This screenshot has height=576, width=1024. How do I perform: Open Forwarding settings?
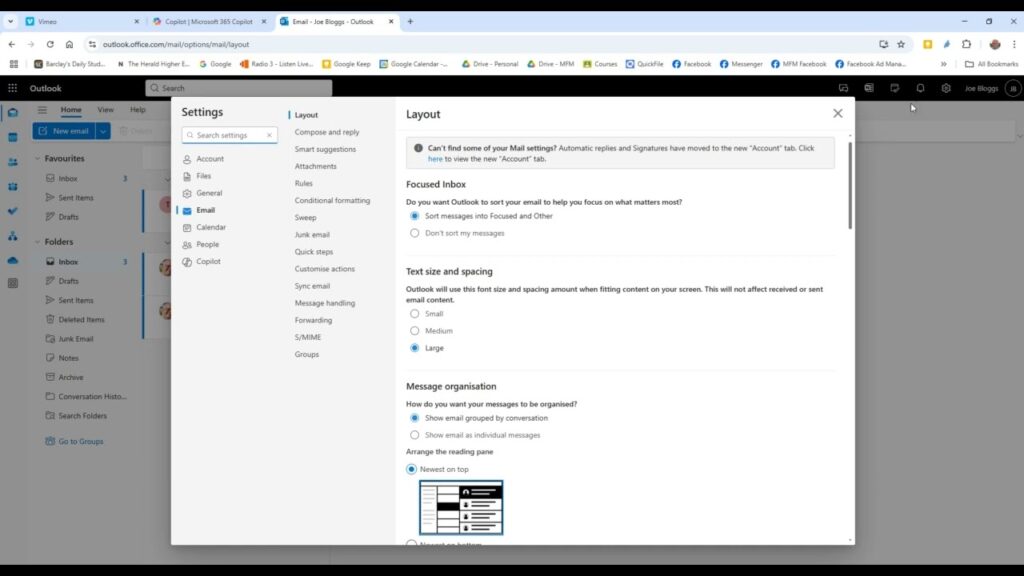[313, 320]
